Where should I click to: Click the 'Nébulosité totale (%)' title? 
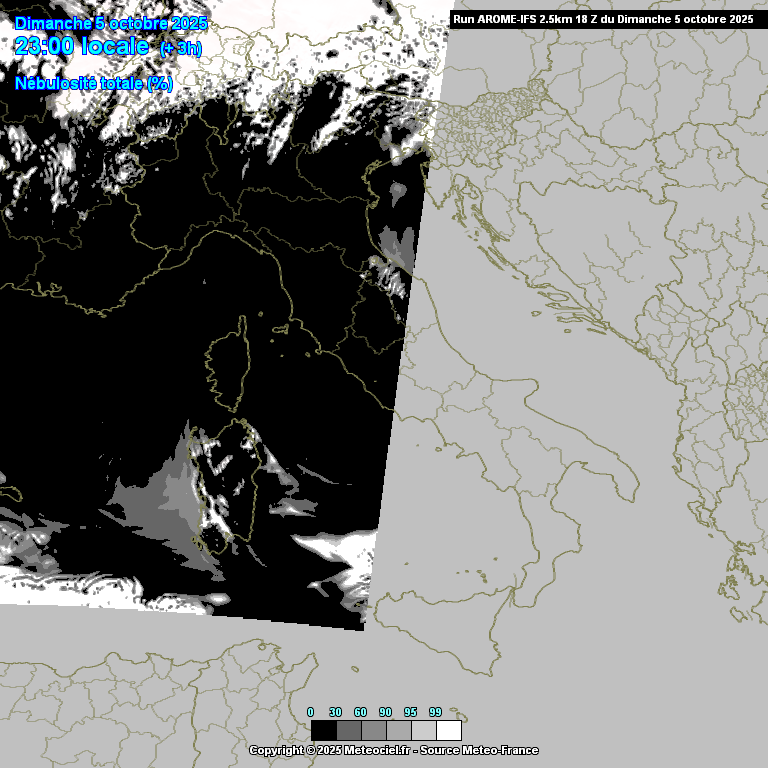(x=94, y=84)
